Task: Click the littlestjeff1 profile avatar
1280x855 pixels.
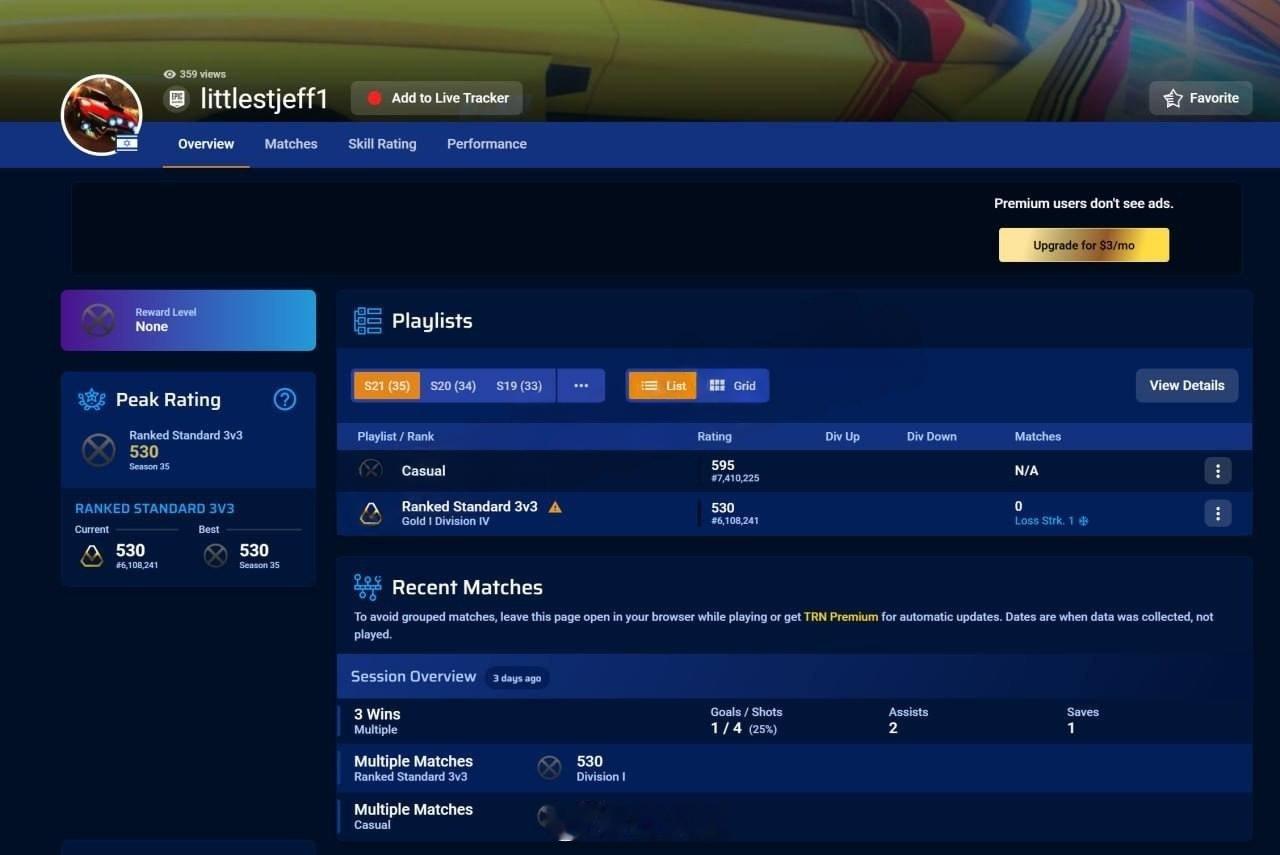Action: [102, 114]
